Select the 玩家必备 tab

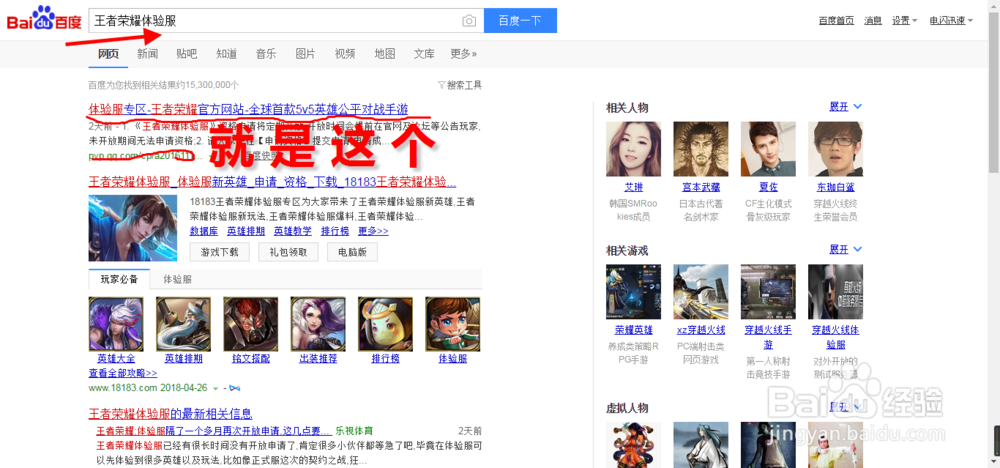coord(119,279)
